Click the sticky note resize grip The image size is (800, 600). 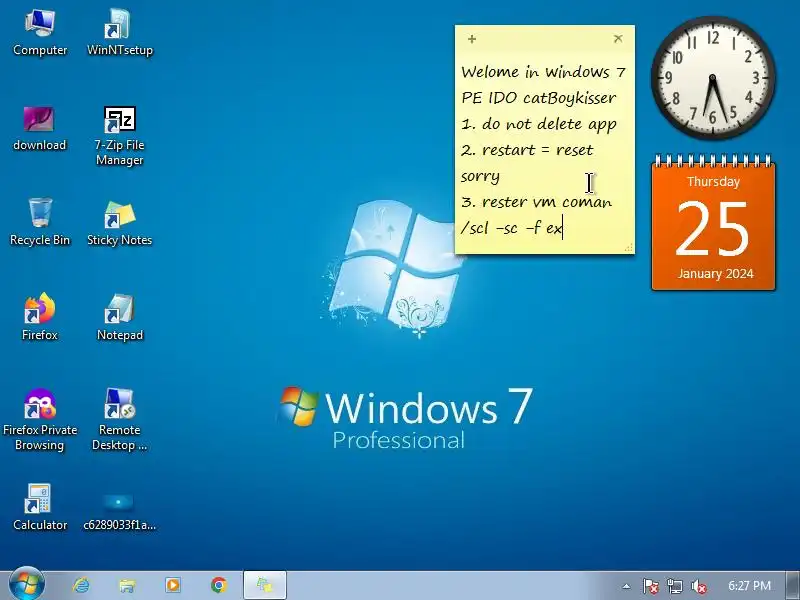[629, 247]
